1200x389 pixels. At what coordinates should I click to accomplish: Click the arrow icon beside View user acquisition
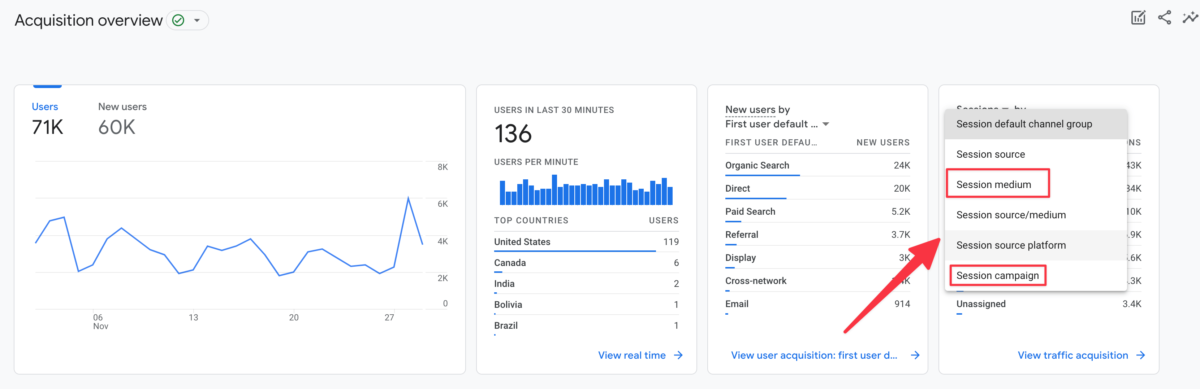(x=914, y=355)
